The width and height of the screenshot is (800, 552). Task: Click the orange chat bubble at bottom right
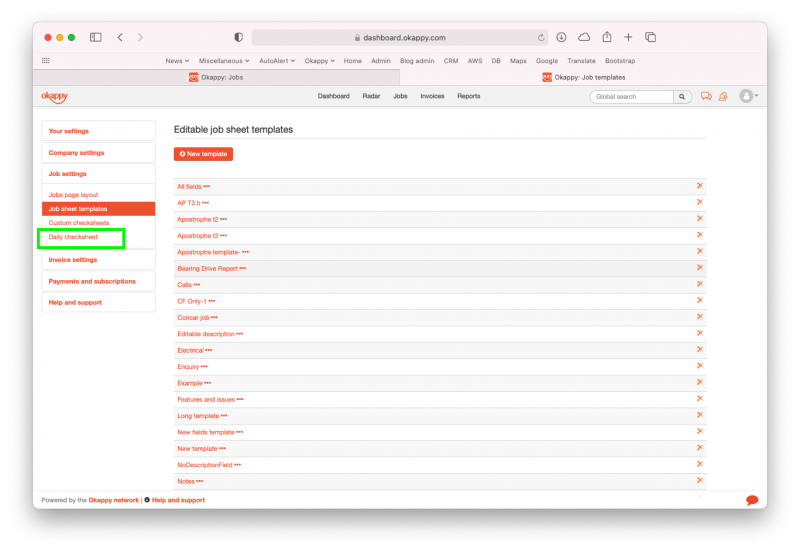(x=752, y=500)
